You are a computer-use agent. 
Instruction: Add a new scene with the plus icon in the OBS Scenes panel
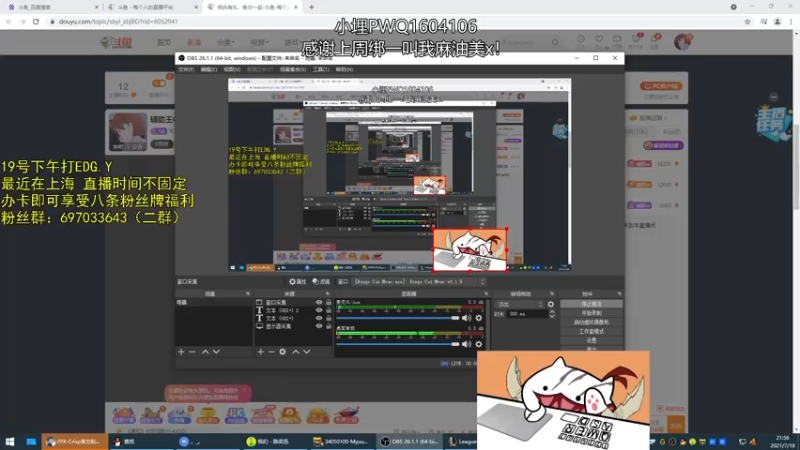[181, 352]
